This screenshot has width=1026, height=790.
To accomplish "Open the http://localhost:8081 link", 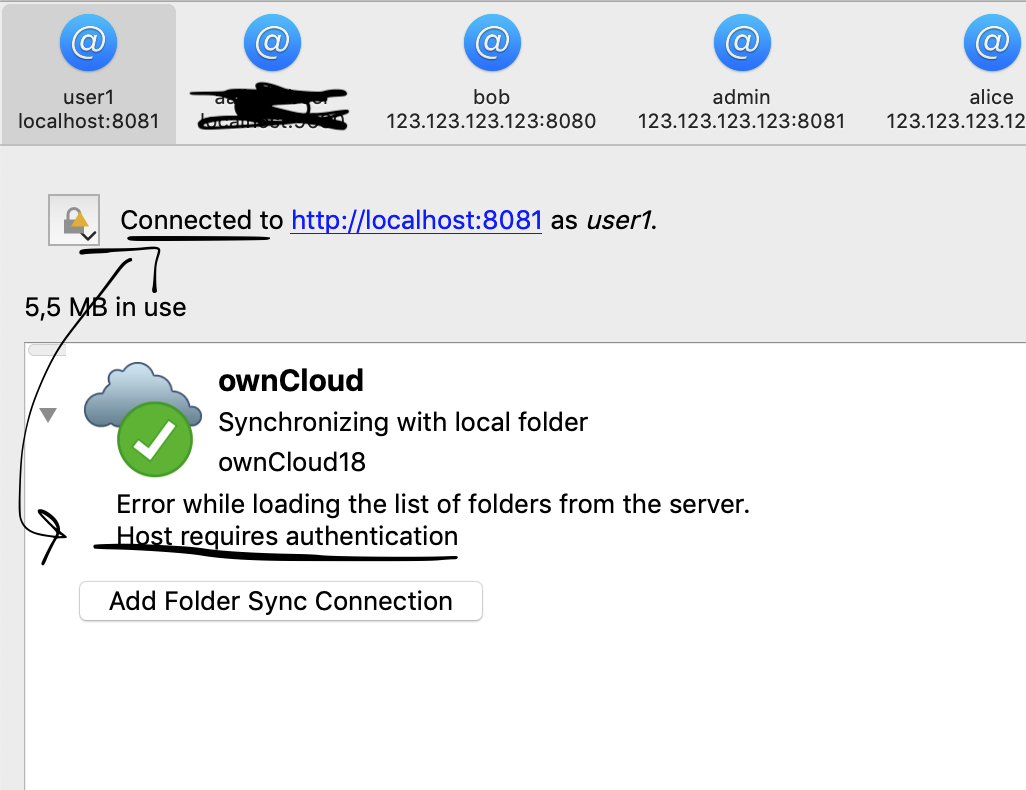I will [416, 220].
